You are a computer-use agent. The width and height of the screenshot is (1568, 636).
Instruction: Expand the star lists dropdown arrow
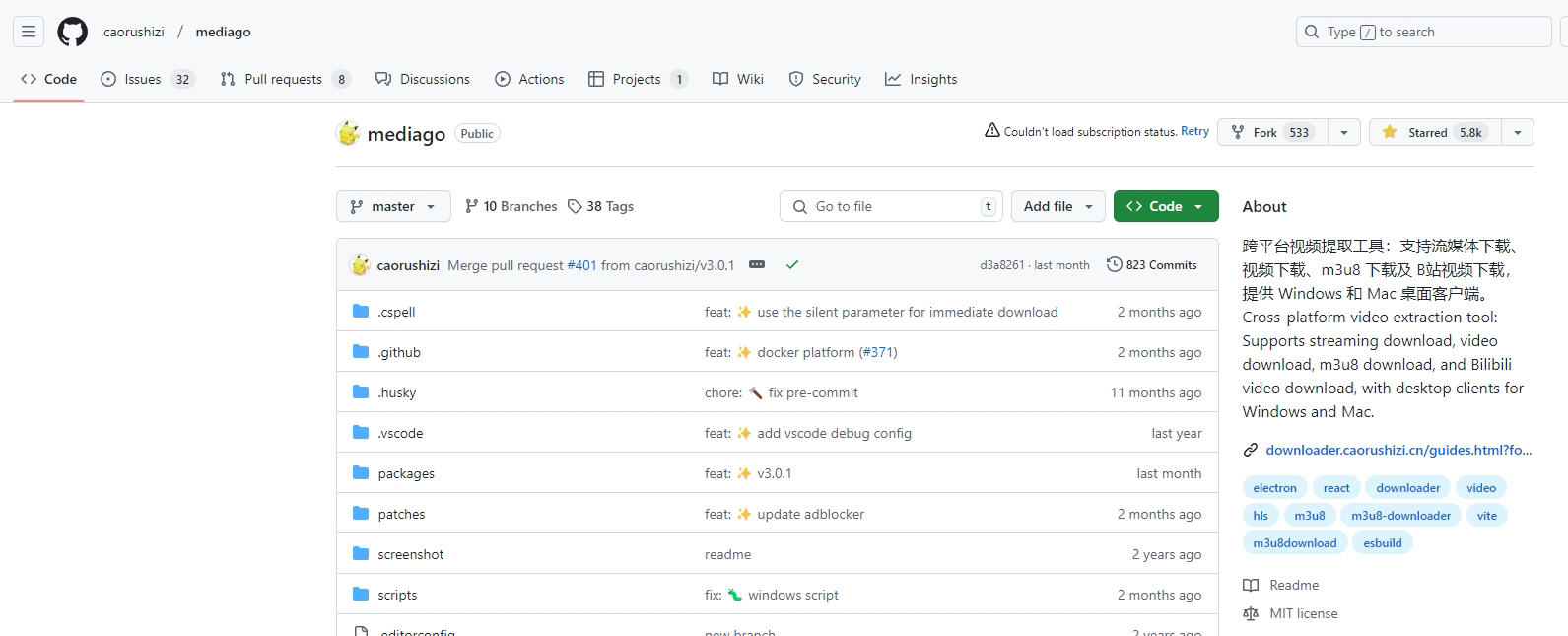click(x=1517, y=132)
